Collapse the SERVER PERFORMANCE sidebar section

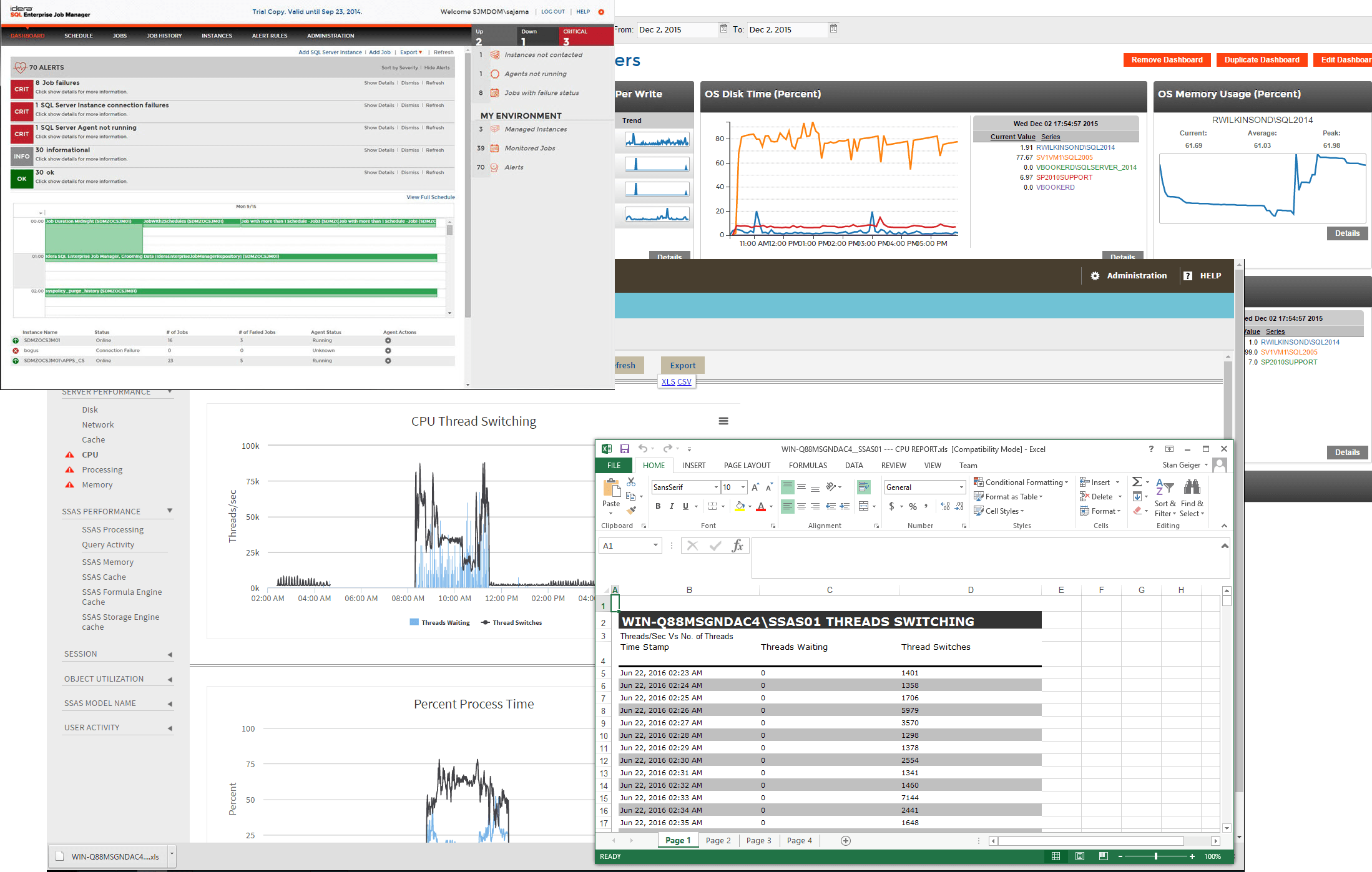170,392
